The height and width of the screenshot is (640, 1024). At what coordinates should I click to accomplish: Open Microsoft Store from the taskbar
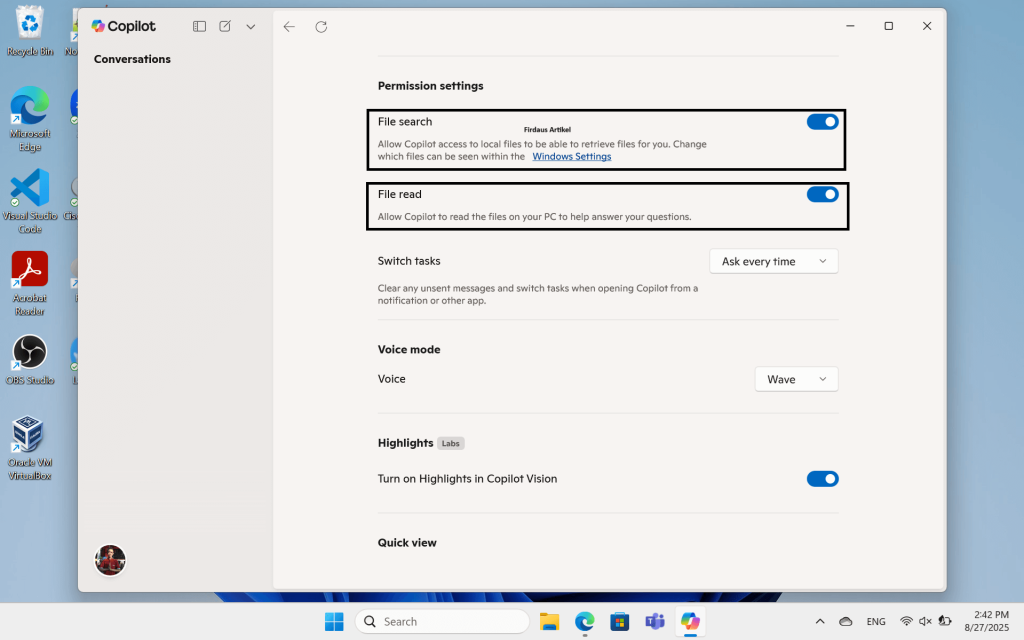tap(620, 622)
